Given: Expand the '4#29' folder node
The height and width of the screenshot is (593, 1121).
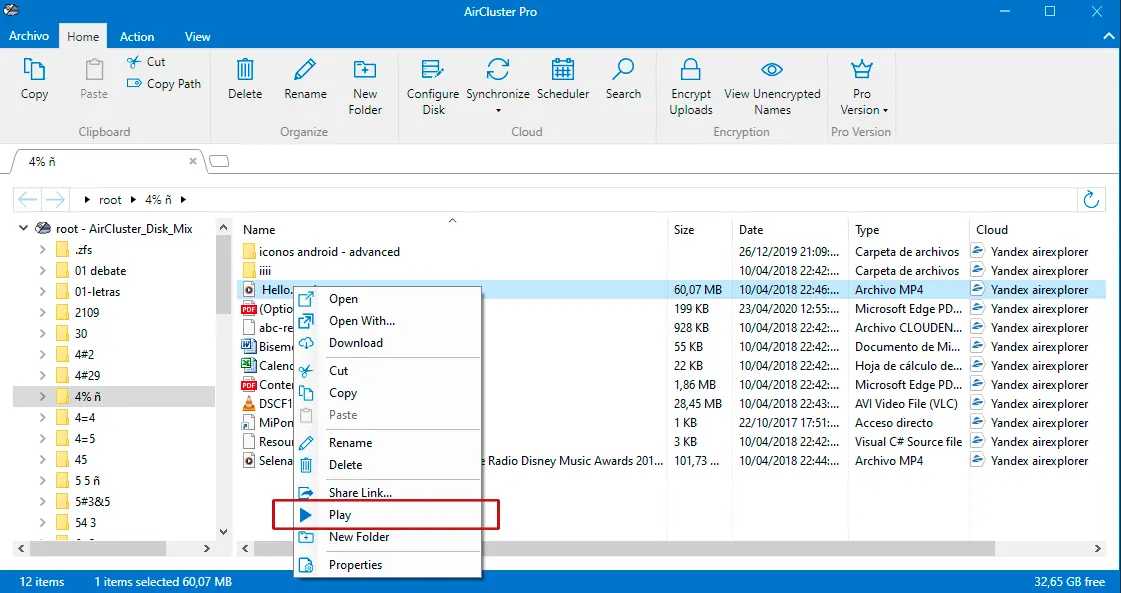Looking at the screenshot, I should click(42, 376).
